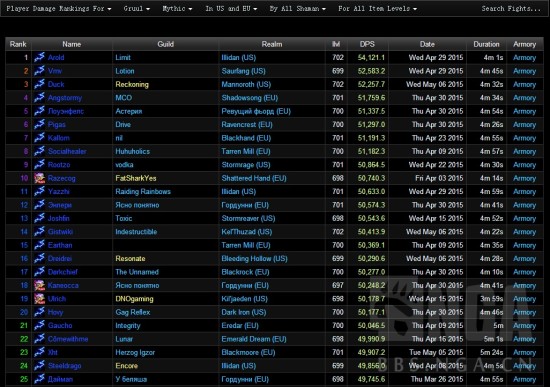
Task: Open the Armory link for Arold
Action: pyautogui.click(x=524, y=58)
